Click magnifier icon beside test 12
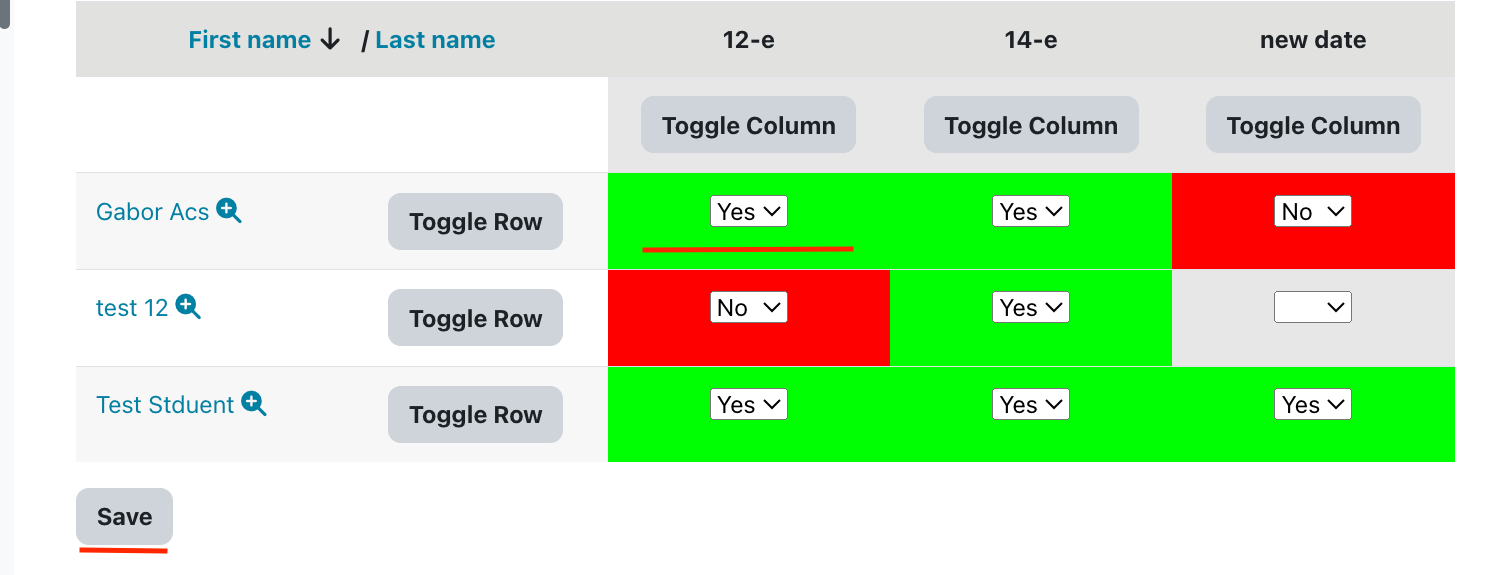The width and height of the screenshot is (1491, 575). pyautogui.click(x=188, y=307)
